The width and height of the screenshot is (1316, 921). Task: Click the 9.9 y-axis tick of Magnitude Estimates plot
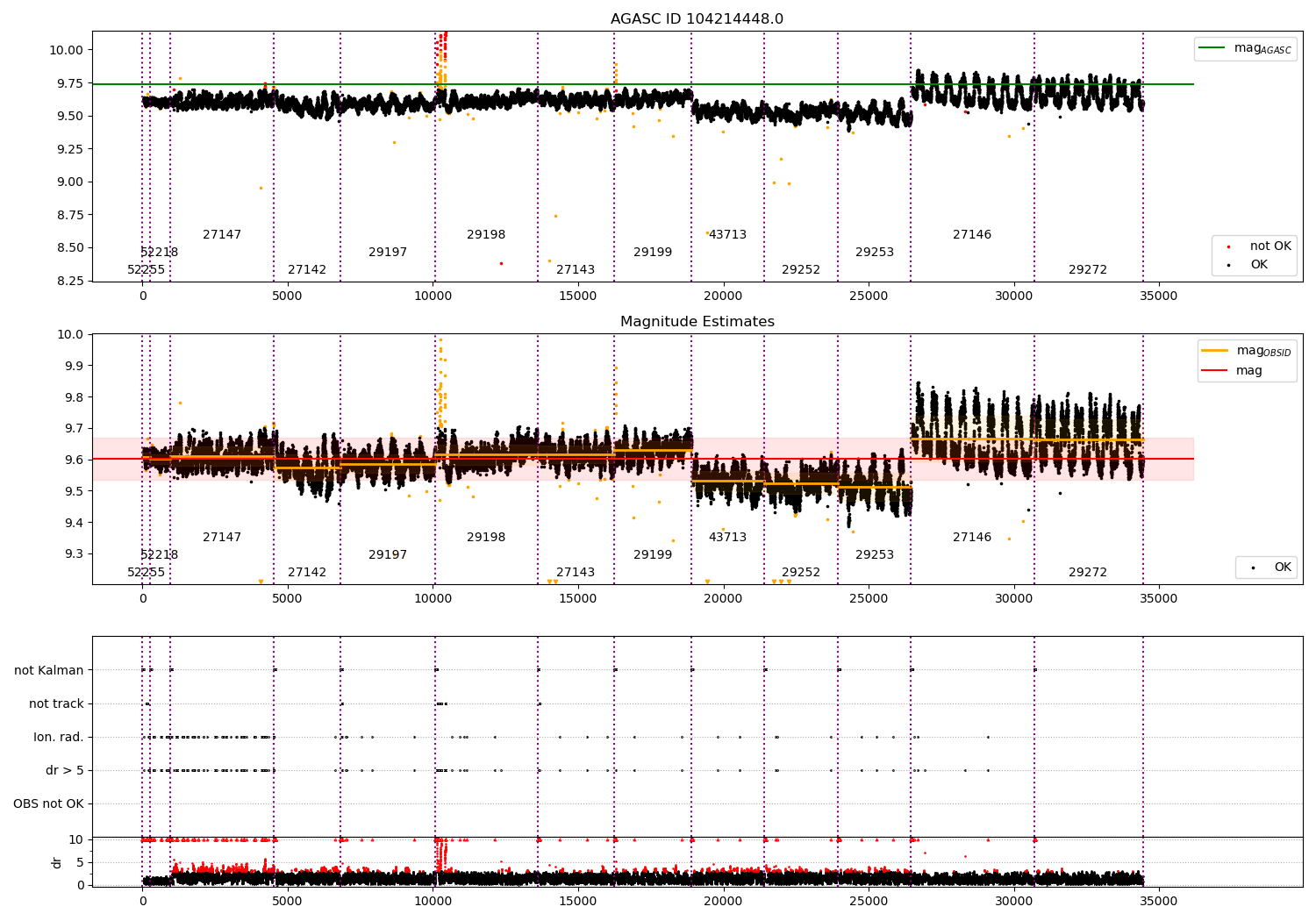coord(74,366)
